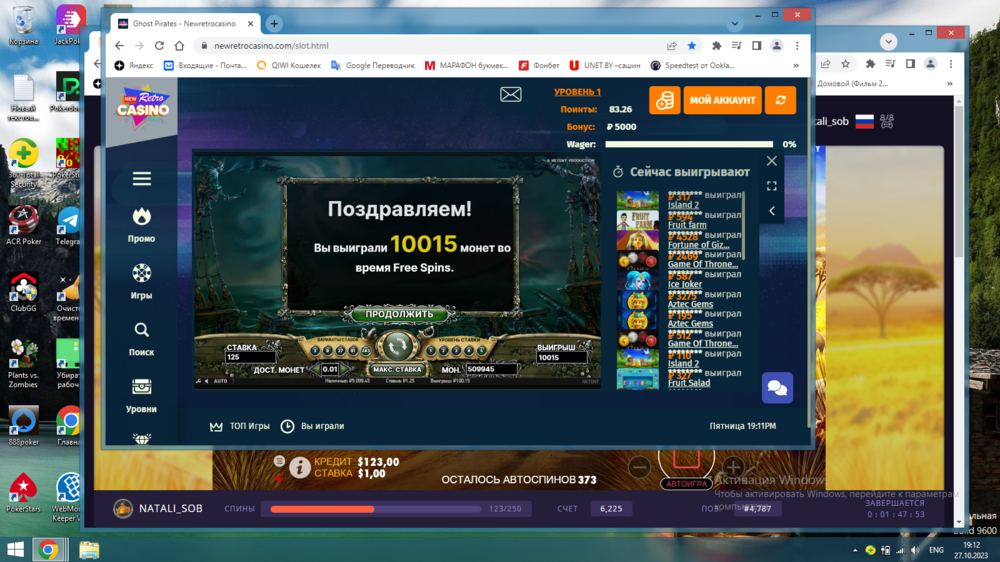Image resolution: width=1000 pixels, height=562 pixels.
Task: Open the hamburger menu in casino sidebar
Action: (x=141, y=179)
